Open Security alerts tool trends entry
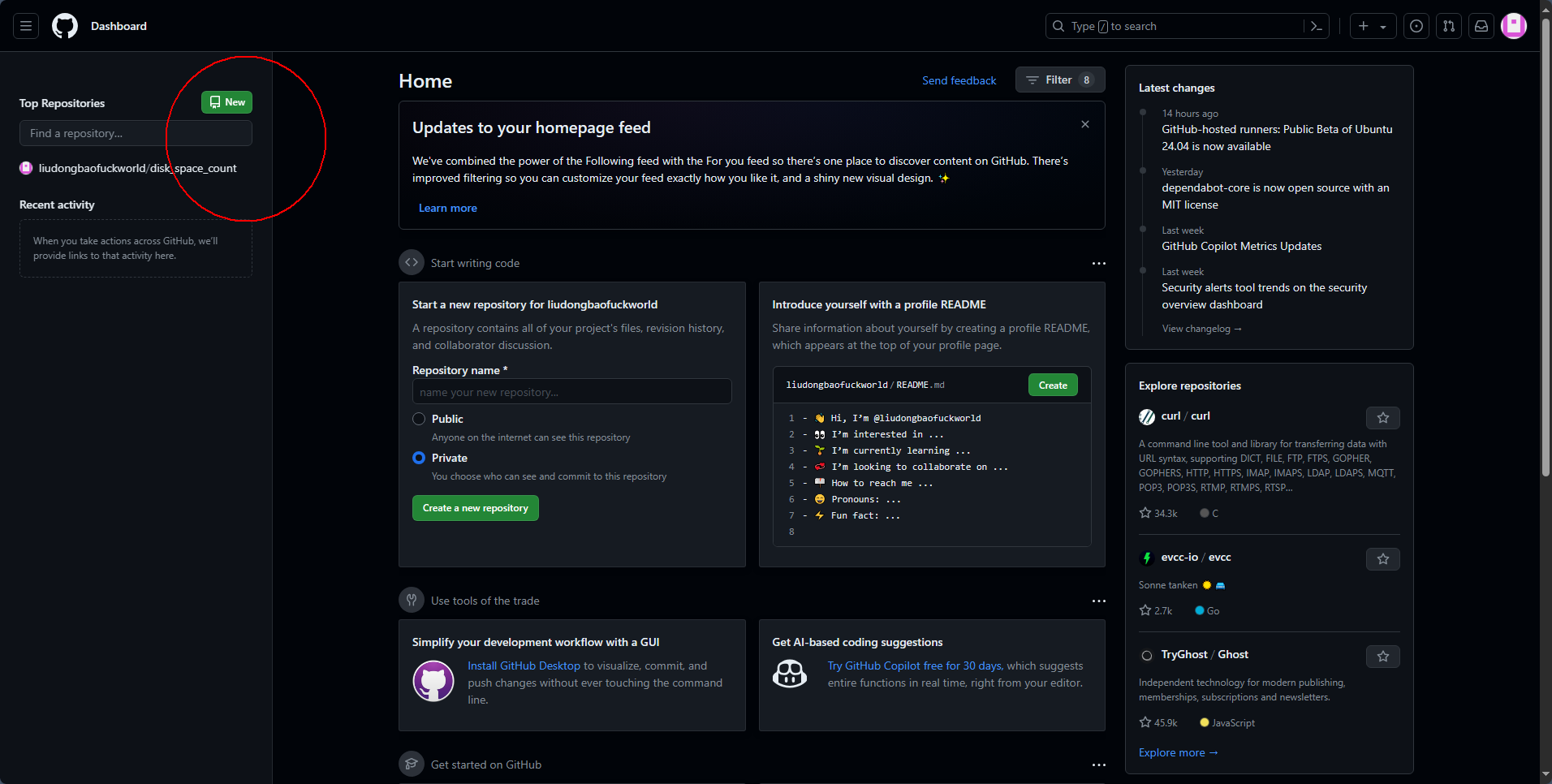The image size is (1552, 784). pos(1264,296)
